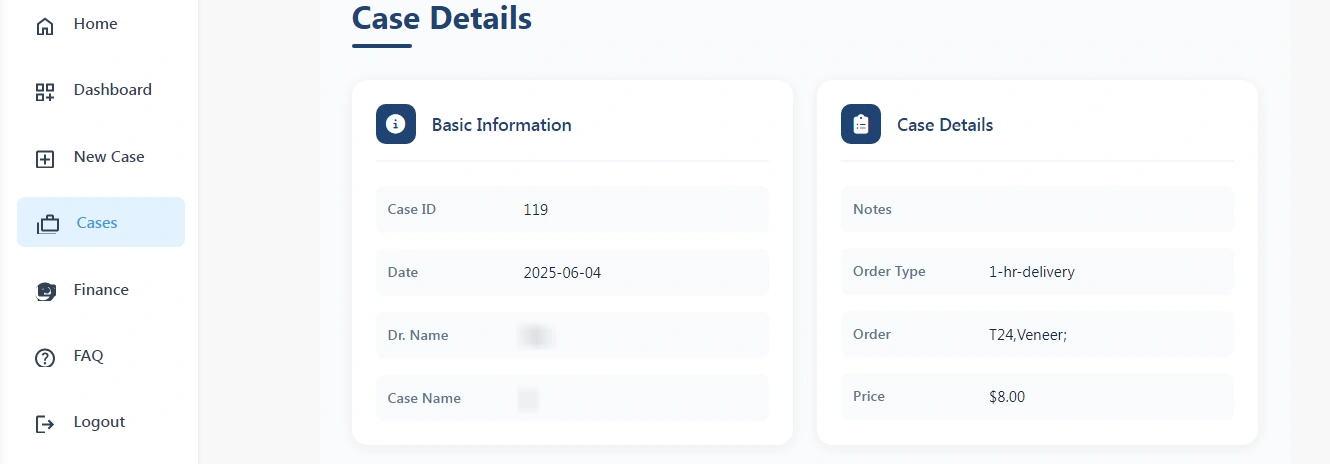Open the FAQ link text
The height and width of the screenshot is (464, 1330).
88,356
